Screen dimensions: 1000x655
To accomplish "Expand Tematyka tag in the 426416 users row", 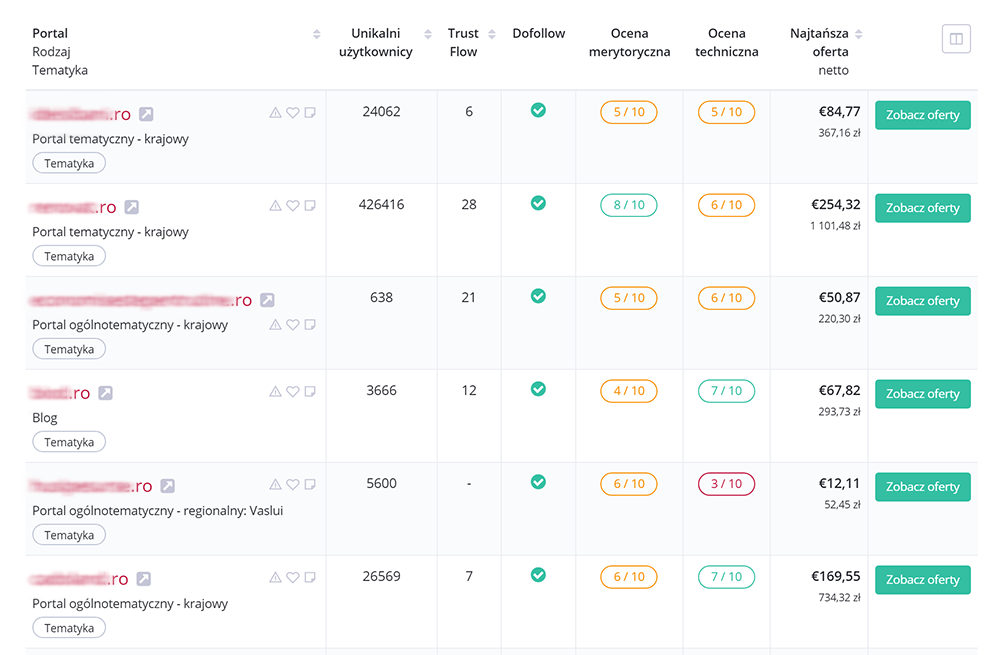I will tap(69, 256).
